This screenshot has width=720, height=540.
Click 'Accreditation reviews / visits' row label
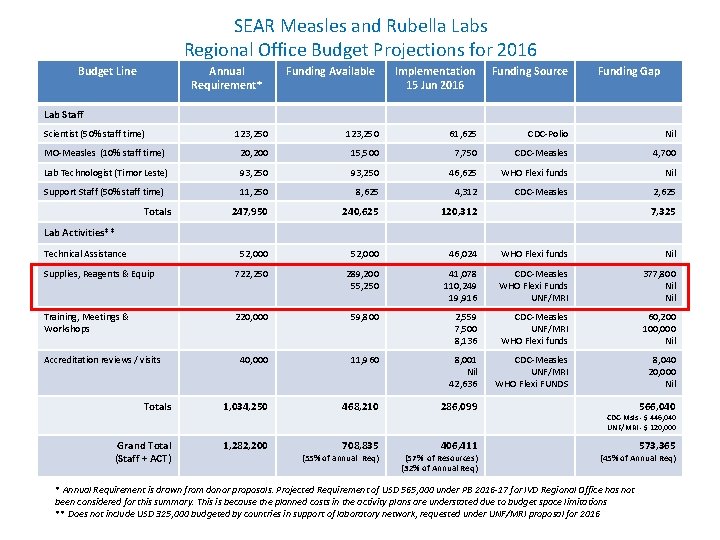tap(102, 360)
